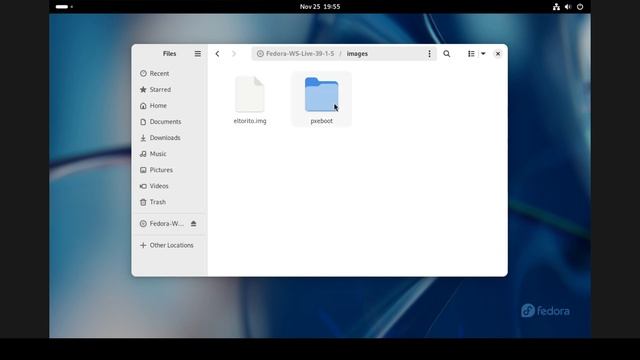Open the Documents folder in the sidebar
This screenshot has height=360, width=640.
169,122
